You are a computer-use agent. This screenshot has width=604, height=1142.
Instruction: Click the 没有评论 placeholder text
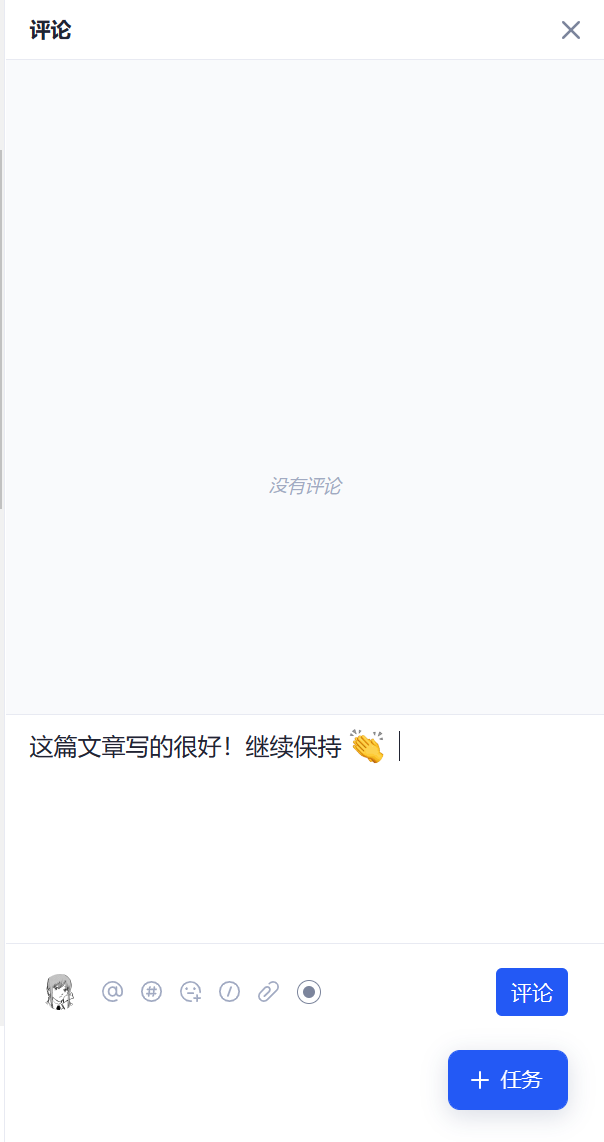pos(305,486)
